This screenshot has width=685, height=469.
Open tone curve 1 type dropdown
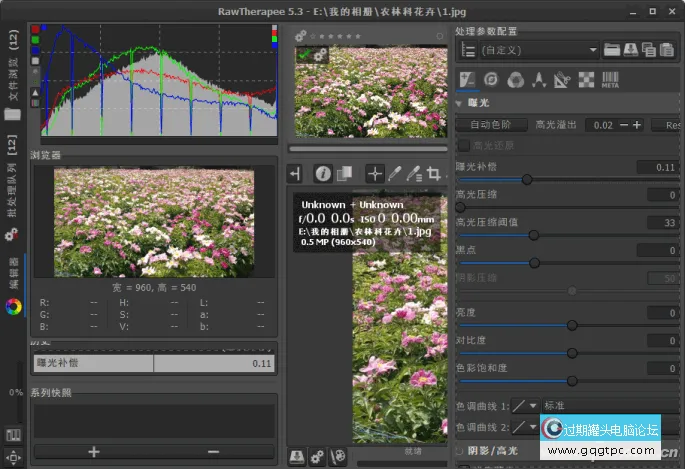click(524, 406)
